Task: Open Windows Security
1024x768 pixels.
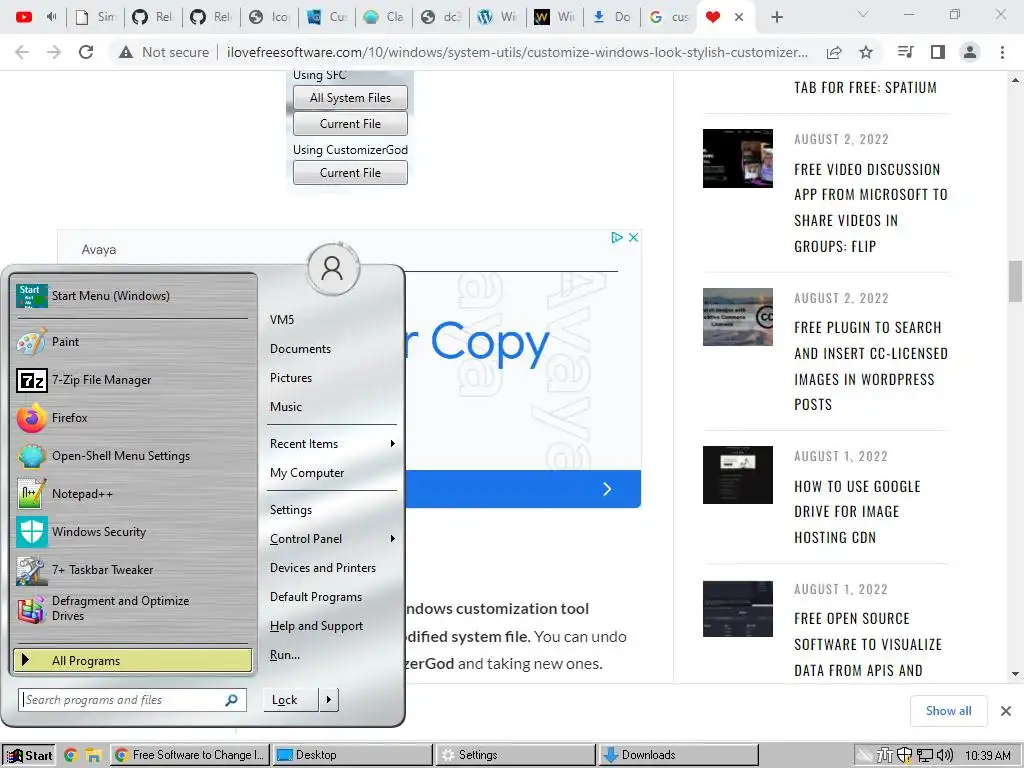Action: click(x=133, y=532)
